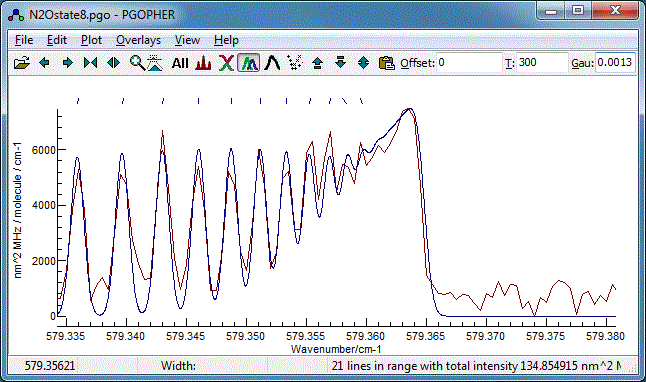Click the zoom out horizontal diamond icon
The image size is (646, 382).
114,63
